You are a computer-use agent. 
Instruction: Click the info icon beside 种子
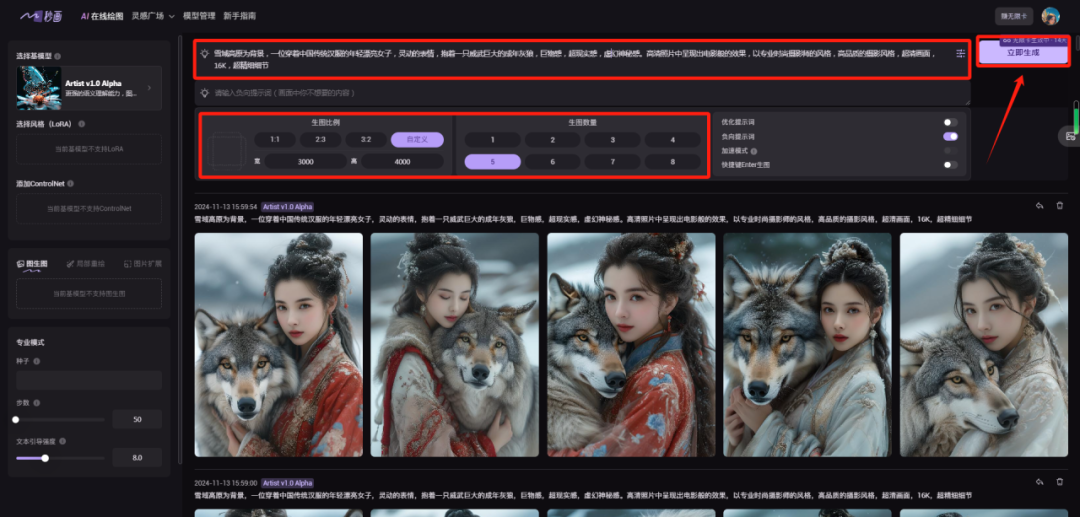(37, 361)
